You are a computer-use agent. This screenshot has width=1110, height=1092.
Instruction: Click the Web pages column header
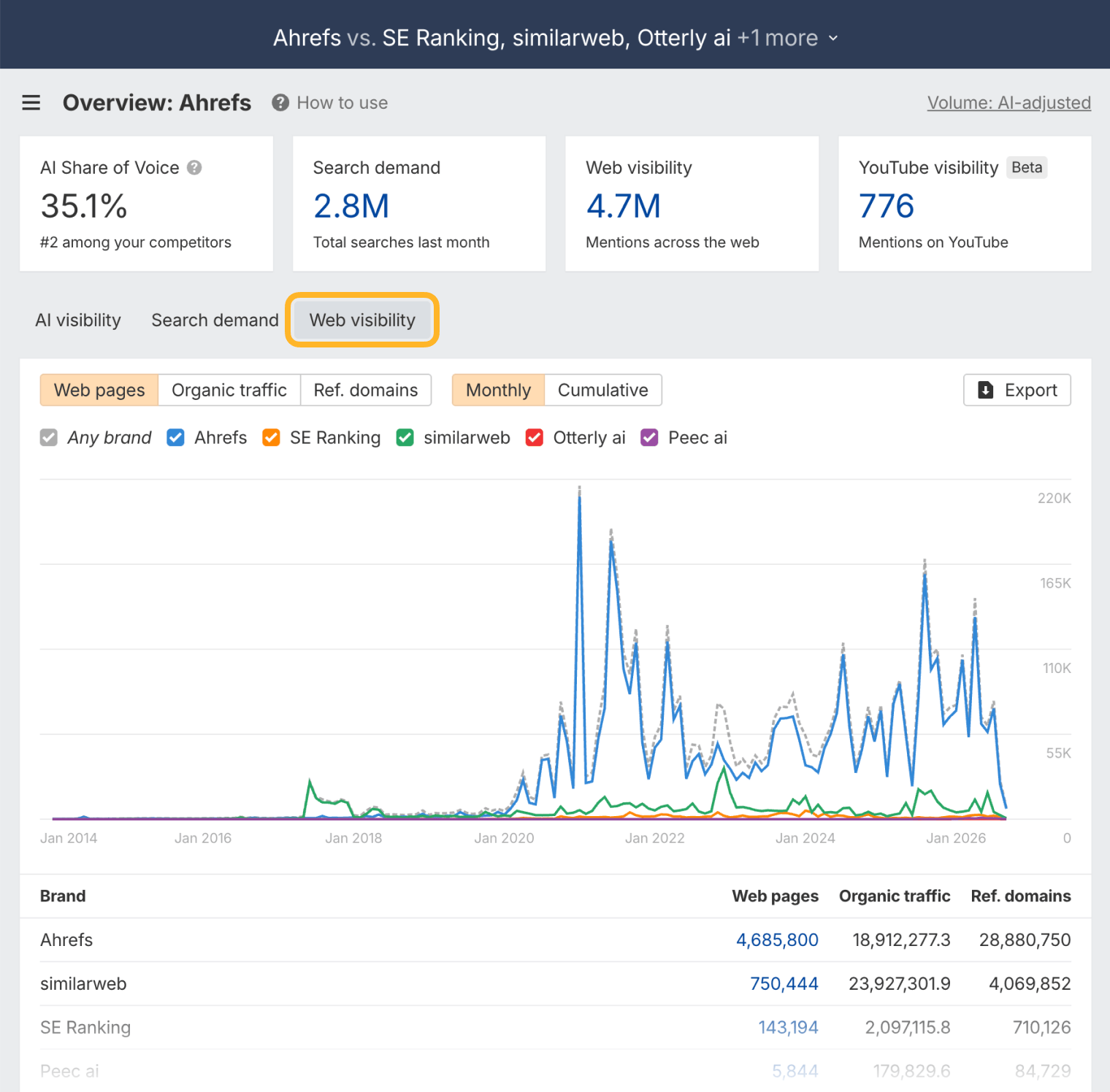click(775, 896)
